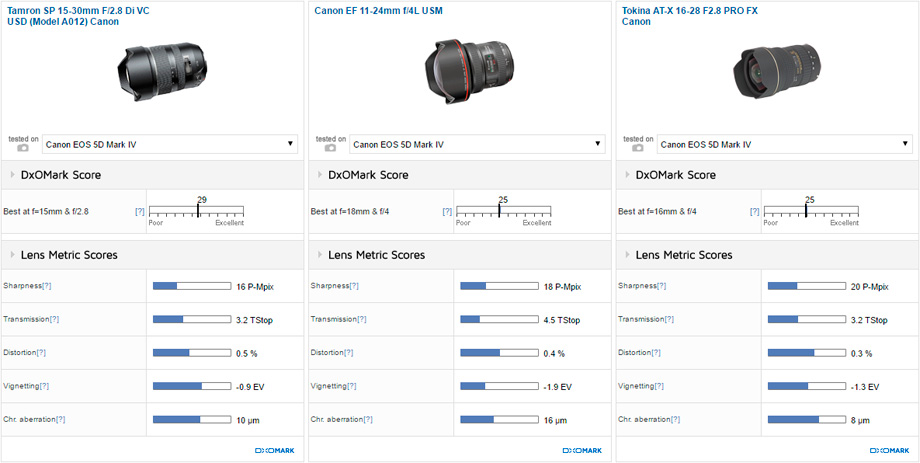Click the camera icon in the Tokina panel
920x463 pixels.
638,148
